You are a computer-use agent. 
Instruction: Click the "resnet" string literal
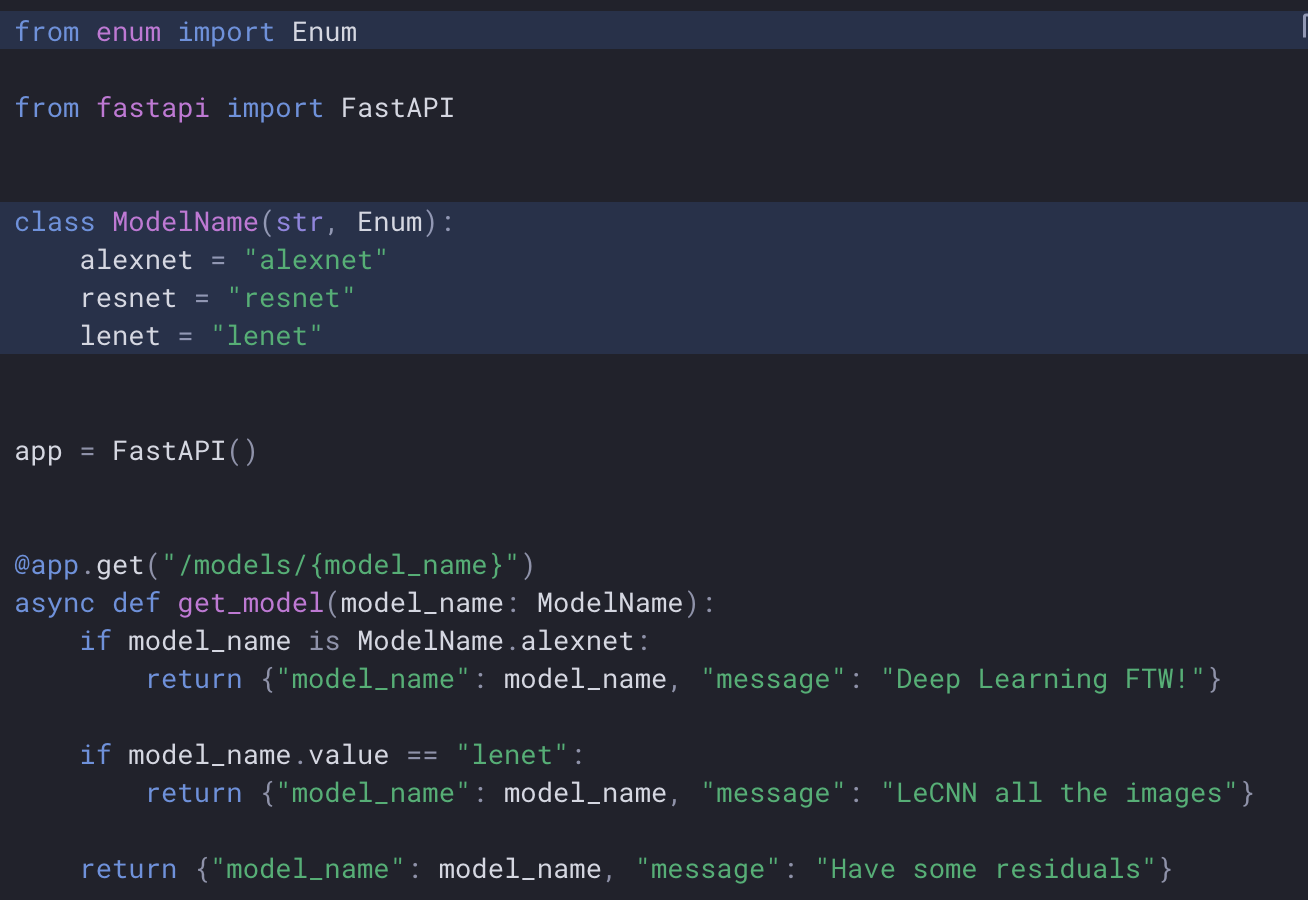pos(291,298)
